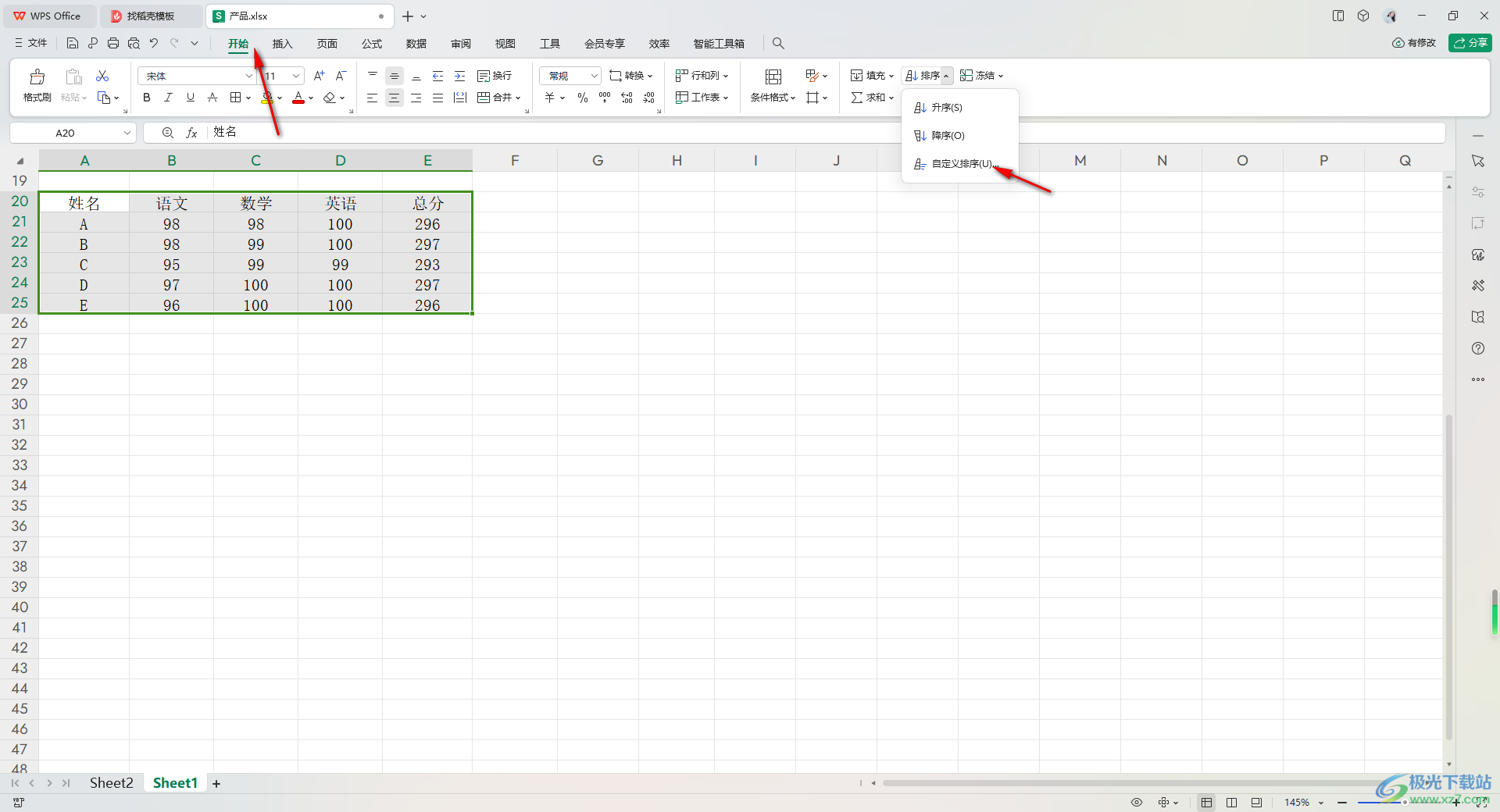Click the Decrease decimal places icon
Viewport: 1500px width, 812px height.
[649, 98]
